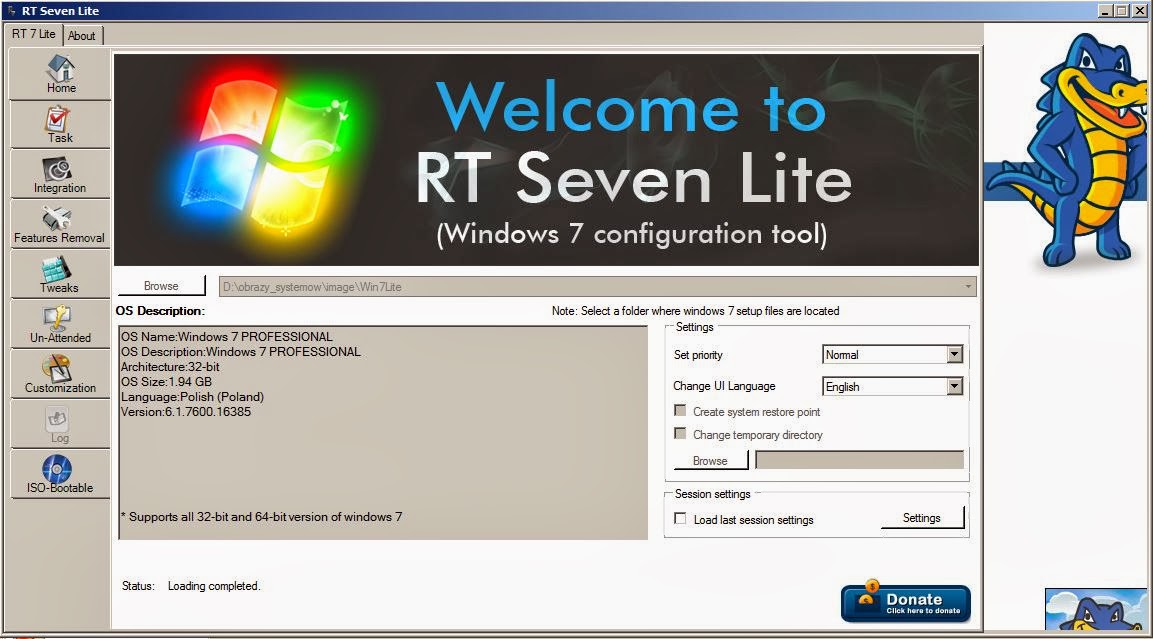Click the 'Version:6.1.7600.16385' line

click(x=186, y=412)
